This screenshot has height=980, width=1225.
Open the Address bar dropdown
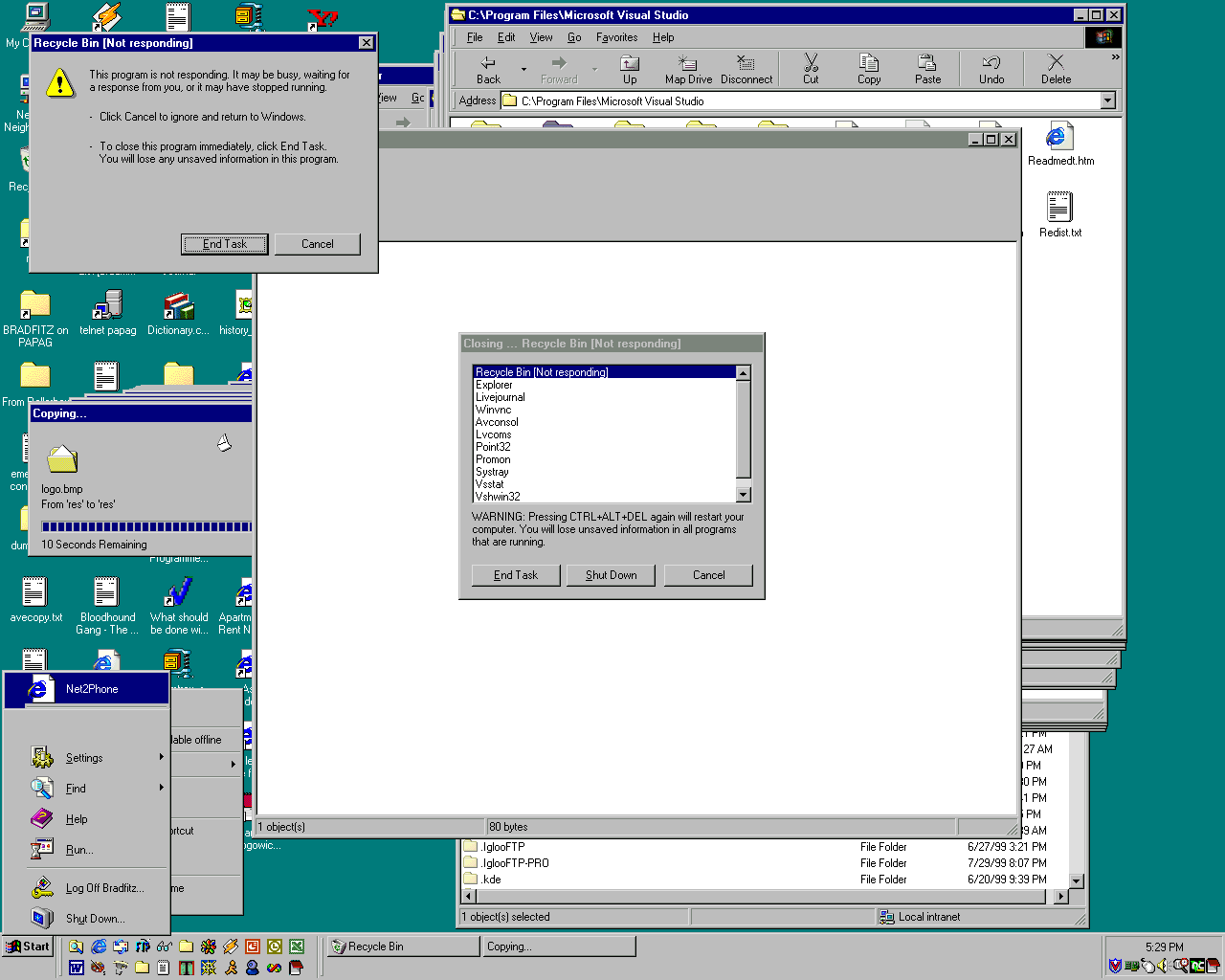[x=1108, y=100]
